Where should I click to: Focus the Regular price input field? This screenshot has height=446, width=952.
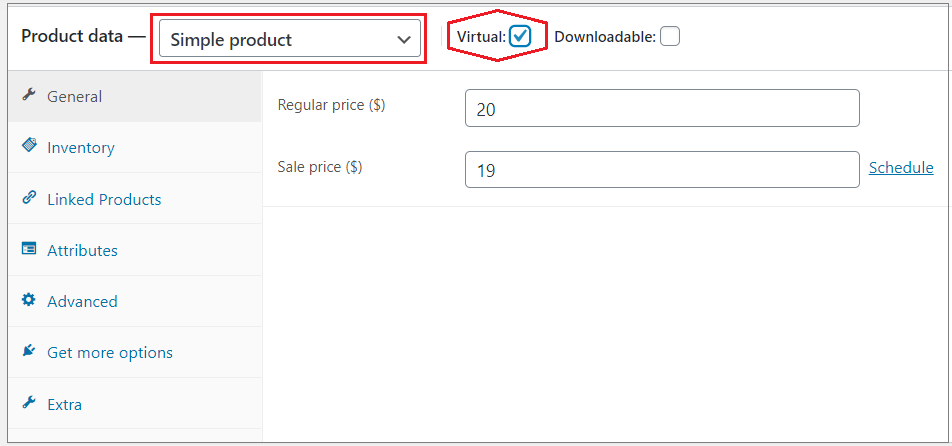click(x=662, y=108)
